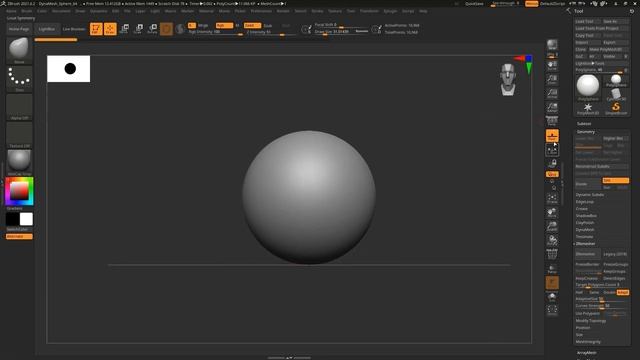The image size is (640, 360).
Task: Select the Rotate transform icon
Action: (x=152, y=29)
